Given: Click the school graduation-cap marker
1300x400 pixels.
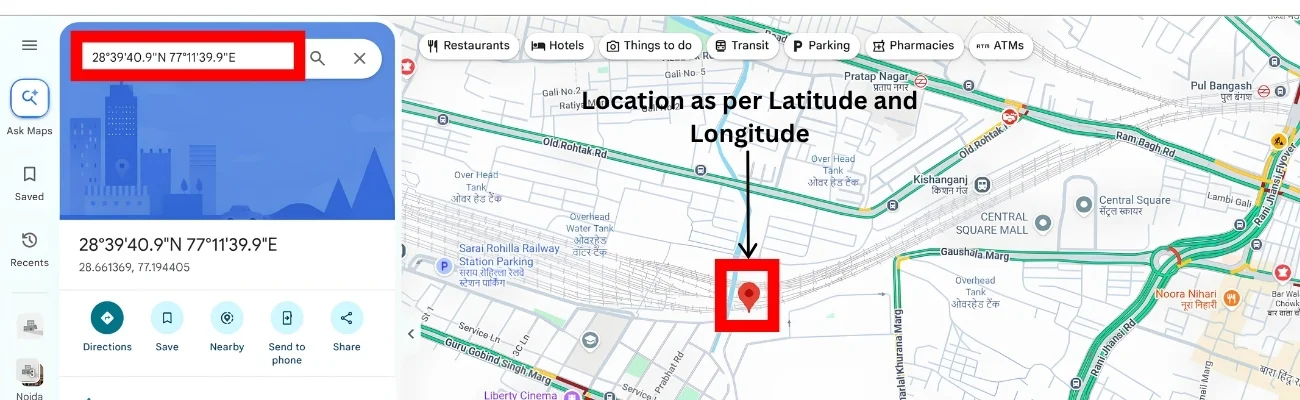Looking at the screenshot, I should click(591, 340).
